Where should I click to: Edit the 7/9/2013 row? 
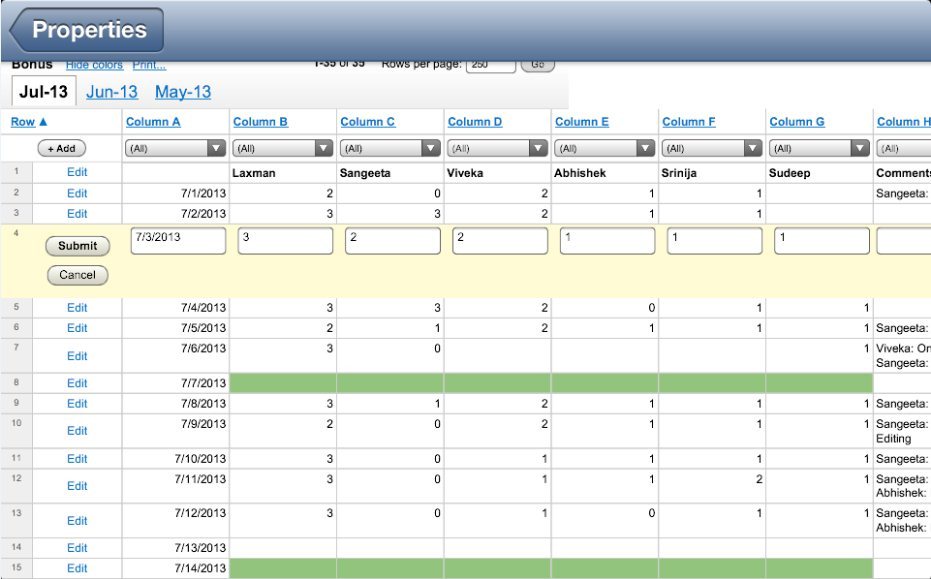77,431
